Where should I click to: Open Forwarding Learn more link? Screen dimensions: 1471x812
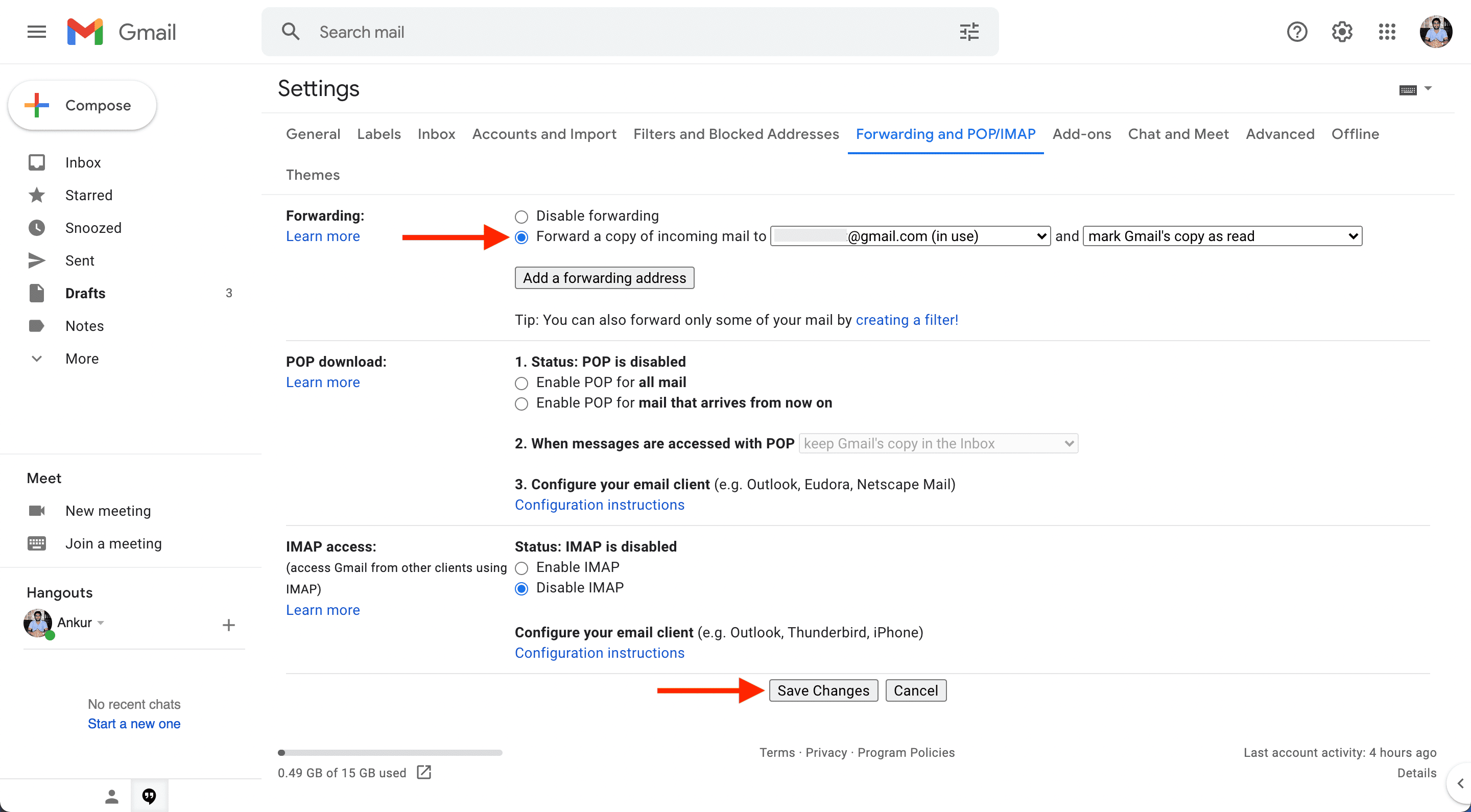(x=323, y=236)
